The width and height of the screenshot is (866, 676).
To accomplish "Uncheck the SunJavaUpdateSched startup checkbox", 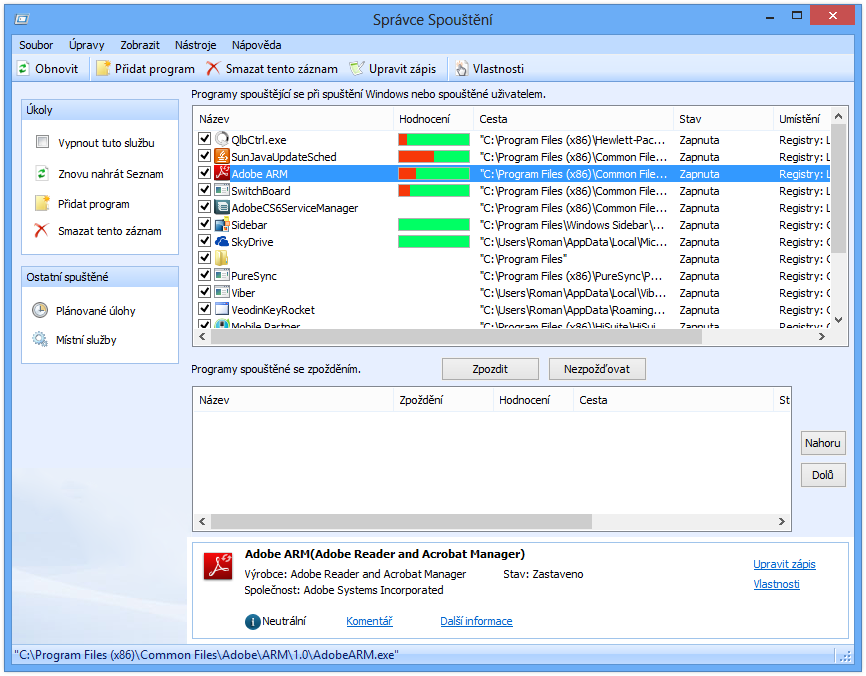I will coord(204,156).
